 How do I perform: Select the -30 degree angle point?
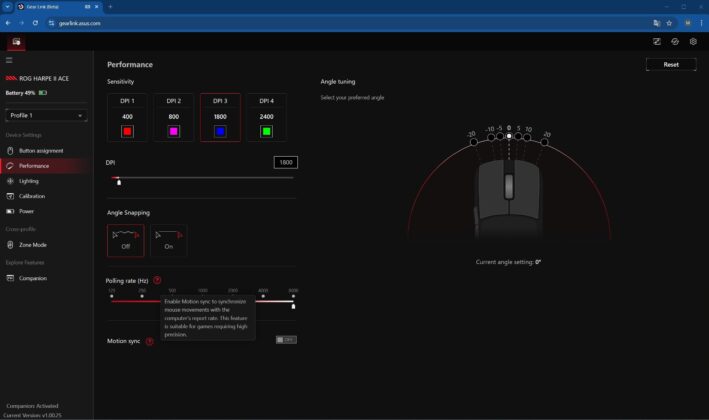pyautogui.click(x=474, y=142)
